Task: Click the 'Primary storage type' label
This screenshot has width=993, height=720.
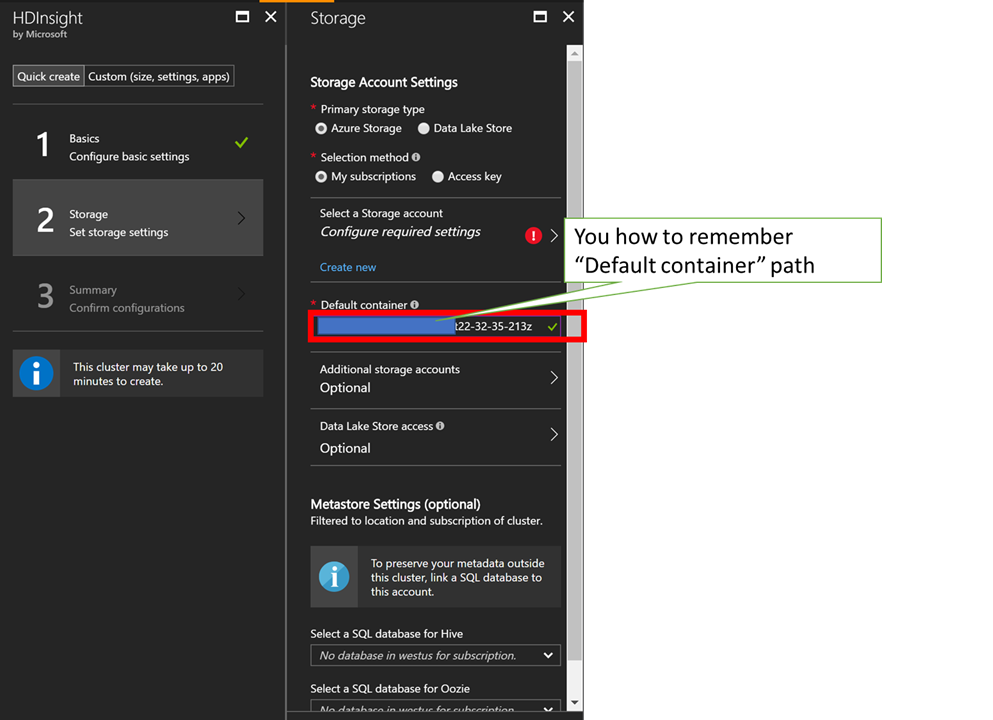Action: click(372, 110)
